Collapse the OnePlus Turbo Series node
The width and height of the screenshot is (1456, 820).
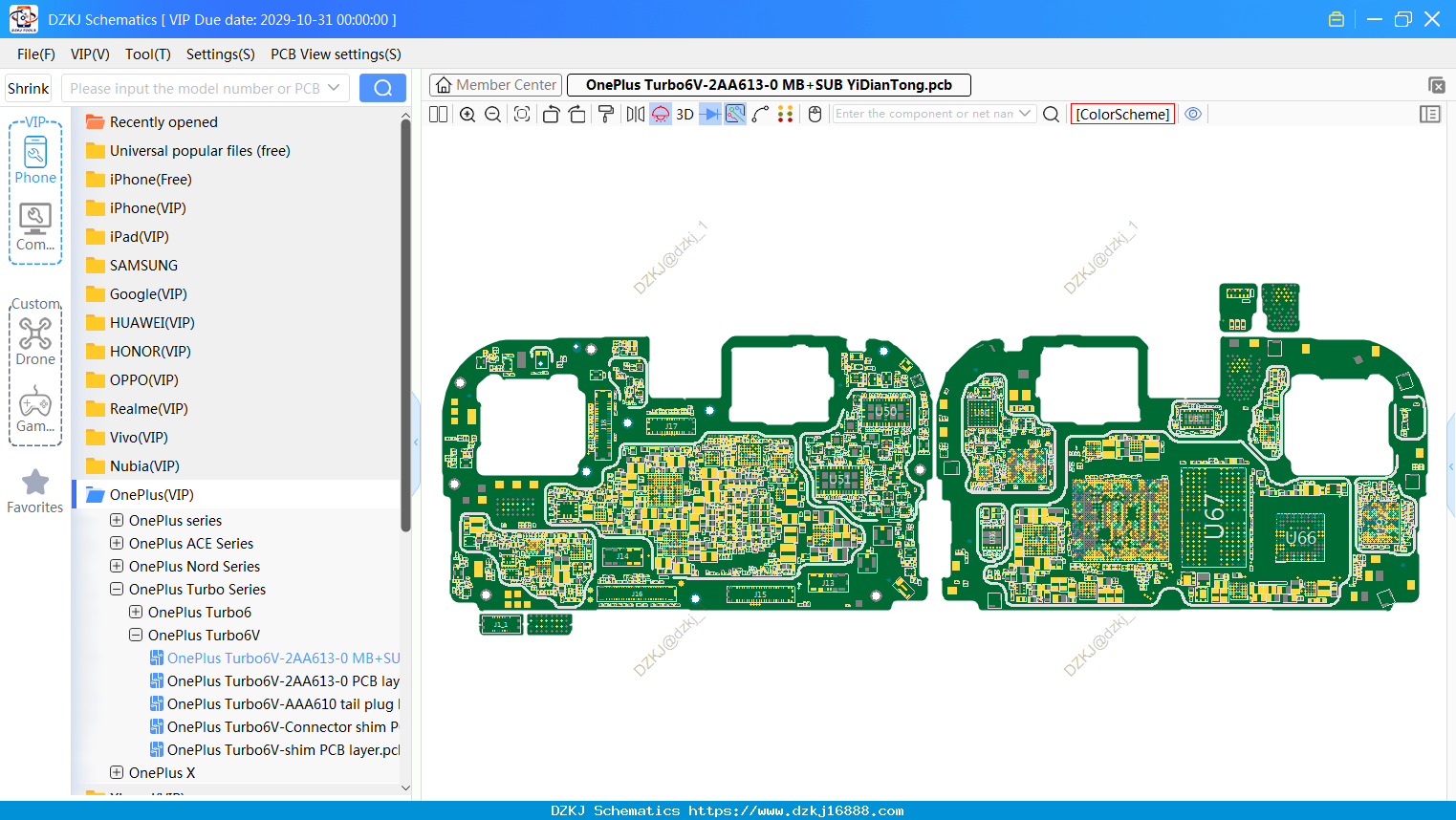click(117, 589)
